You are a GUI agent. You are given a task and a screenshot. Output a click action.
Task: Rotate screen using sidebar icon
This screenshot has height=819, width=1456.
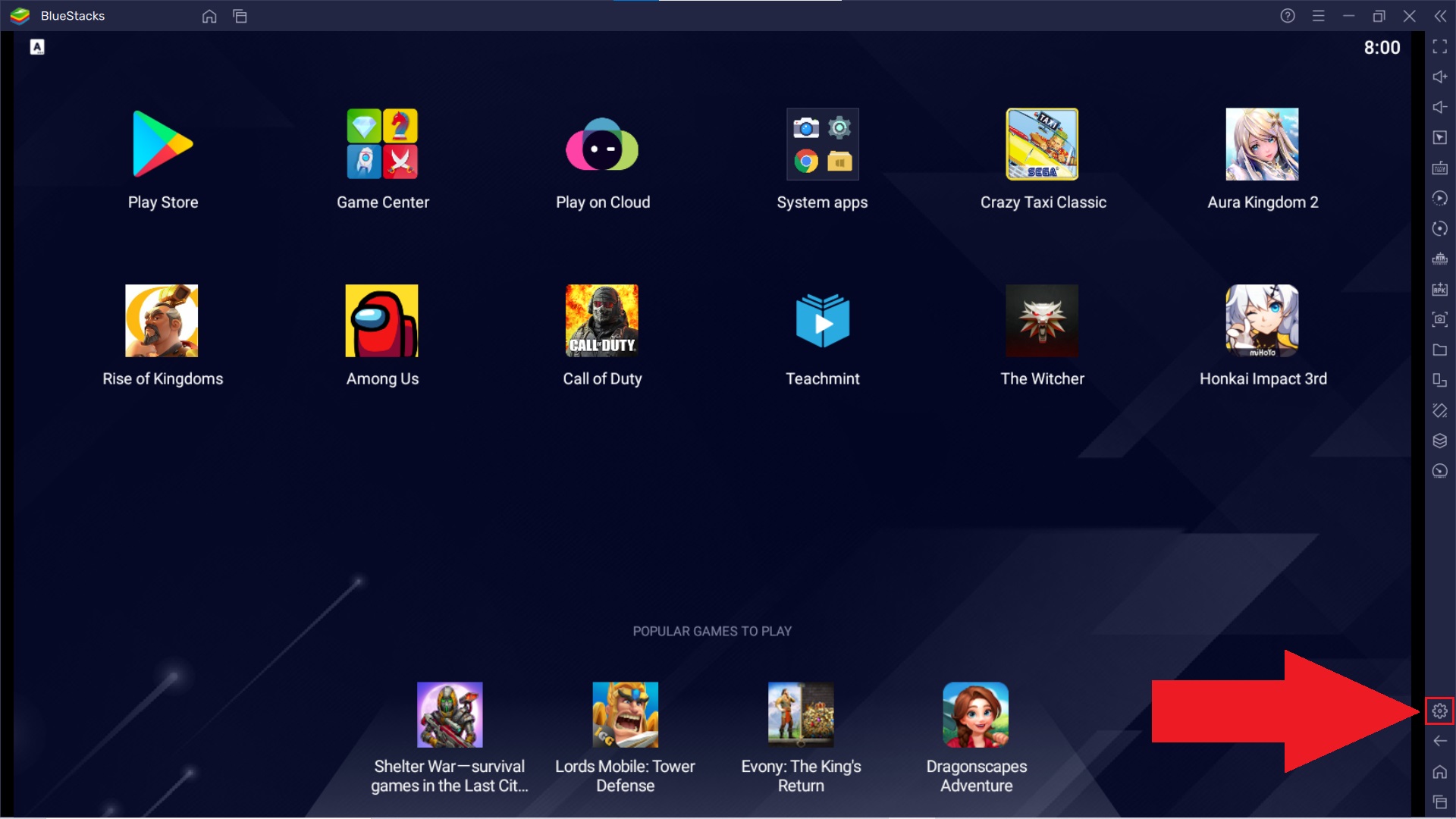pyautogui.click(x=1439, y=380)
